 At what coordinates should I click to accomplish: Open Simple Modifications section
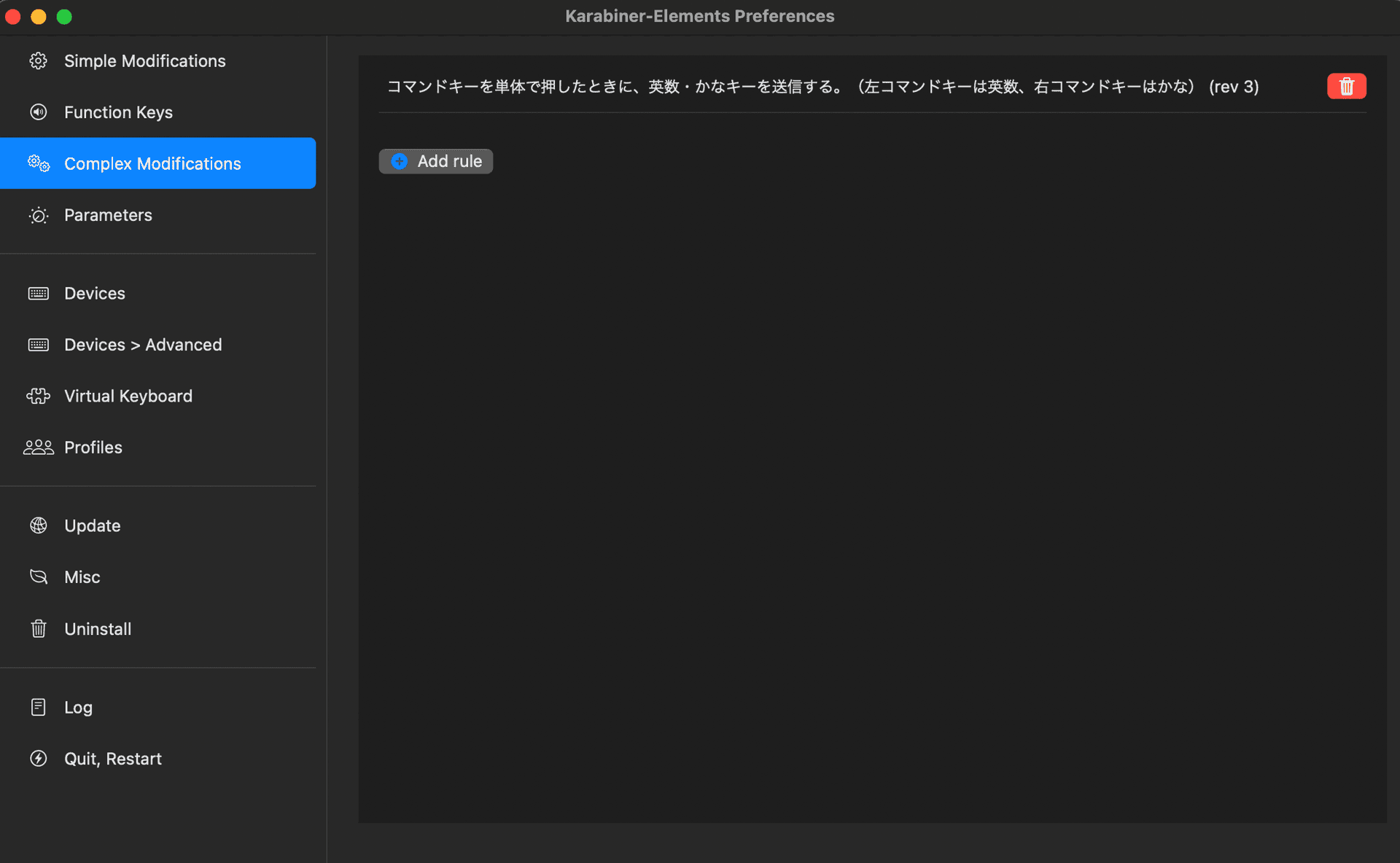[x=145, y=60]
